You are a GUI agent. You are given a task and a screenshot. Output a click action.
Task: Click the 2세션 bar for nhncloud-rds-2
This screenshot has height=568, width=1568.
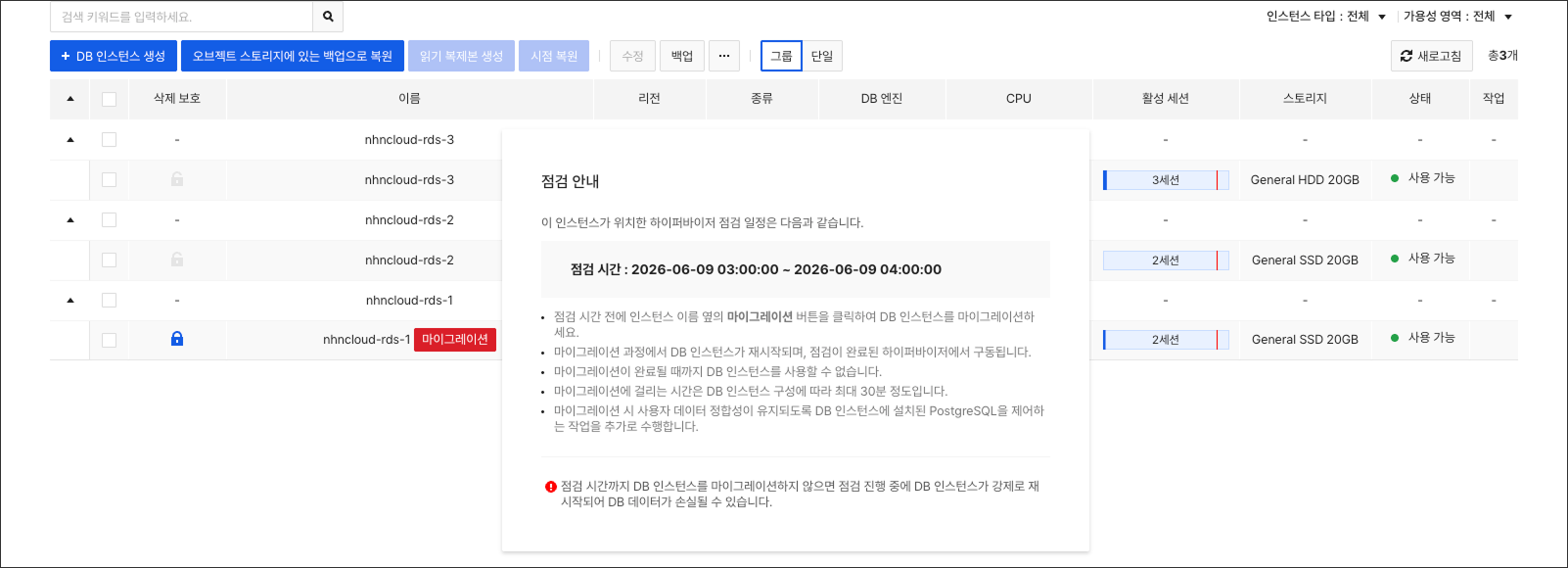coord(1166,260)
